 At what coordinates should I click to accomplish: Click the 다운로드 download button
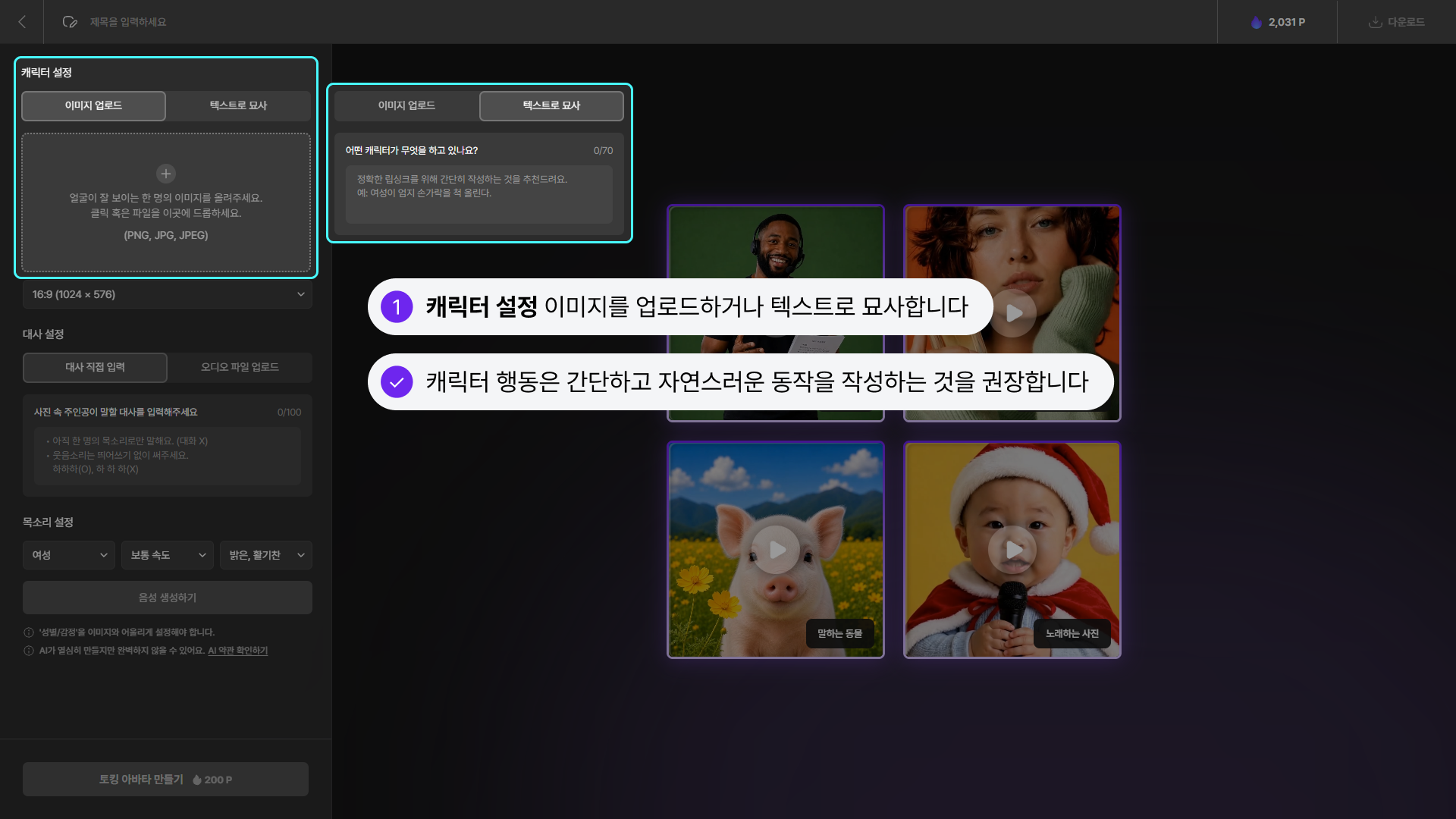[x=1396, y=22]
